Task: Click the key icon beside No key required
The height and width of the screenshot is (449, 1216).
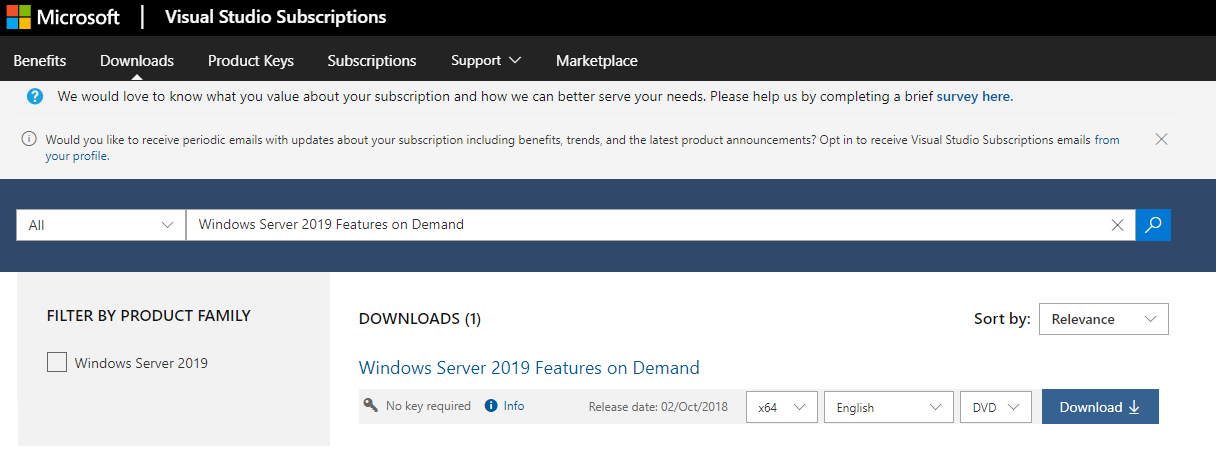Action: [x=370, y=406]
